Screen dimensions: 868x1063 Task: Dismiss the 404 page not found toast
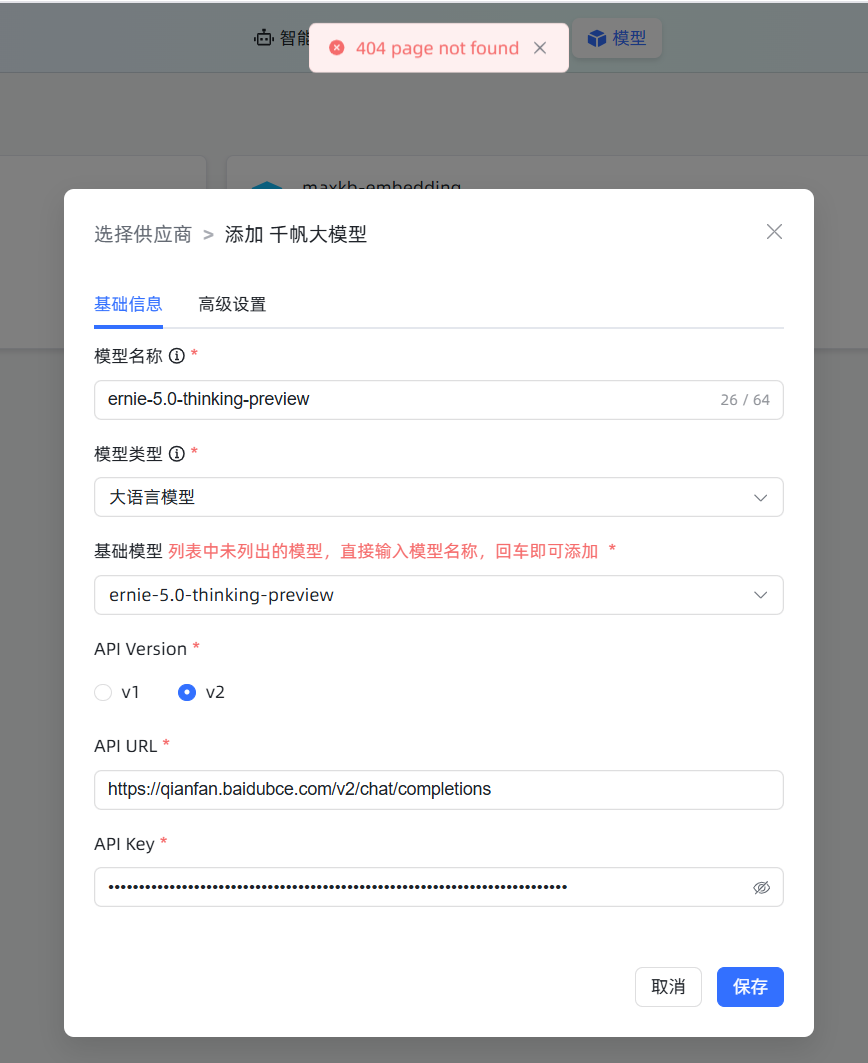(540, 48)
